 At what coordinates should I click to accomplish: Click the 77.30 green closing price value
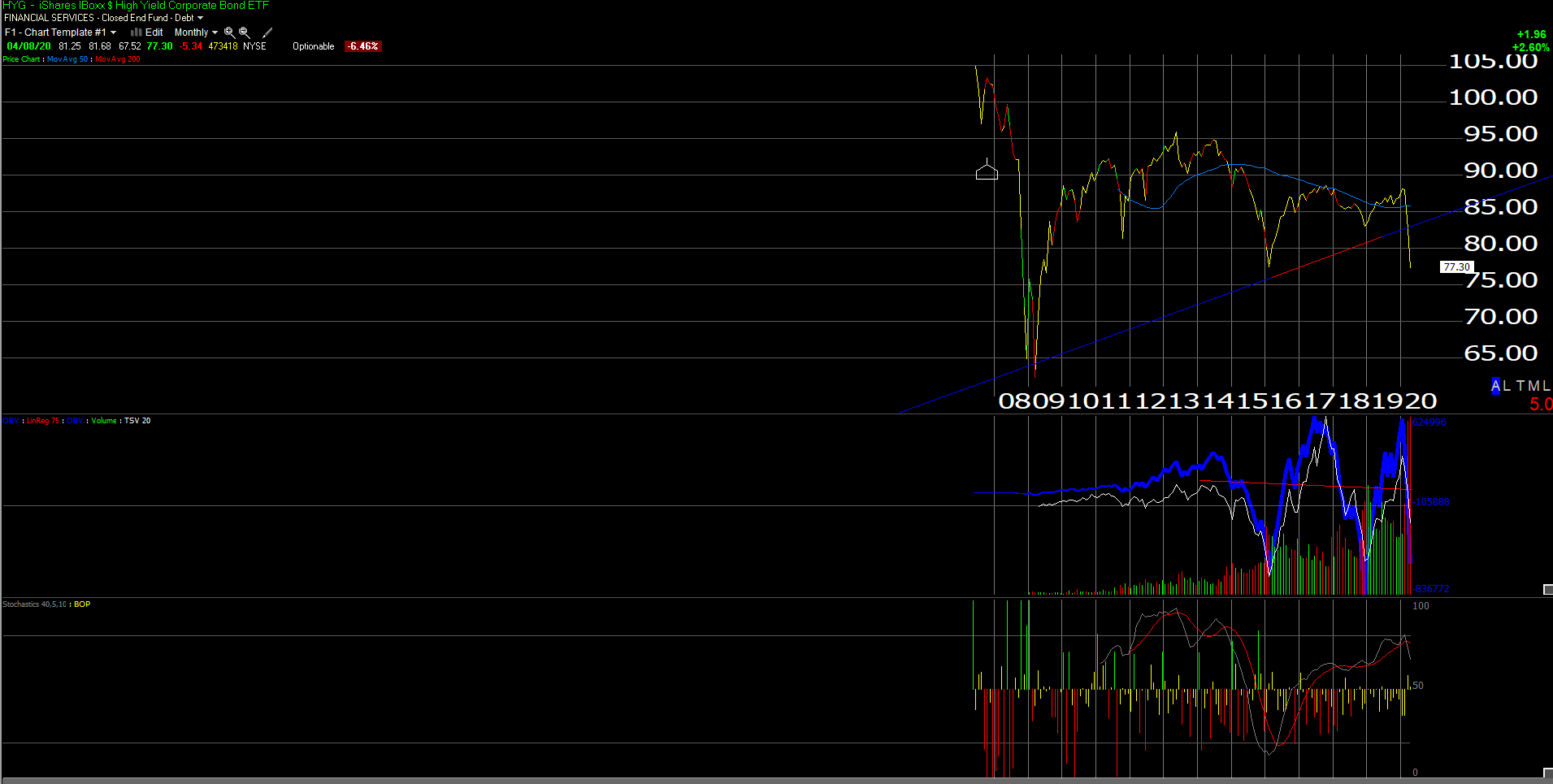point(159,46)
